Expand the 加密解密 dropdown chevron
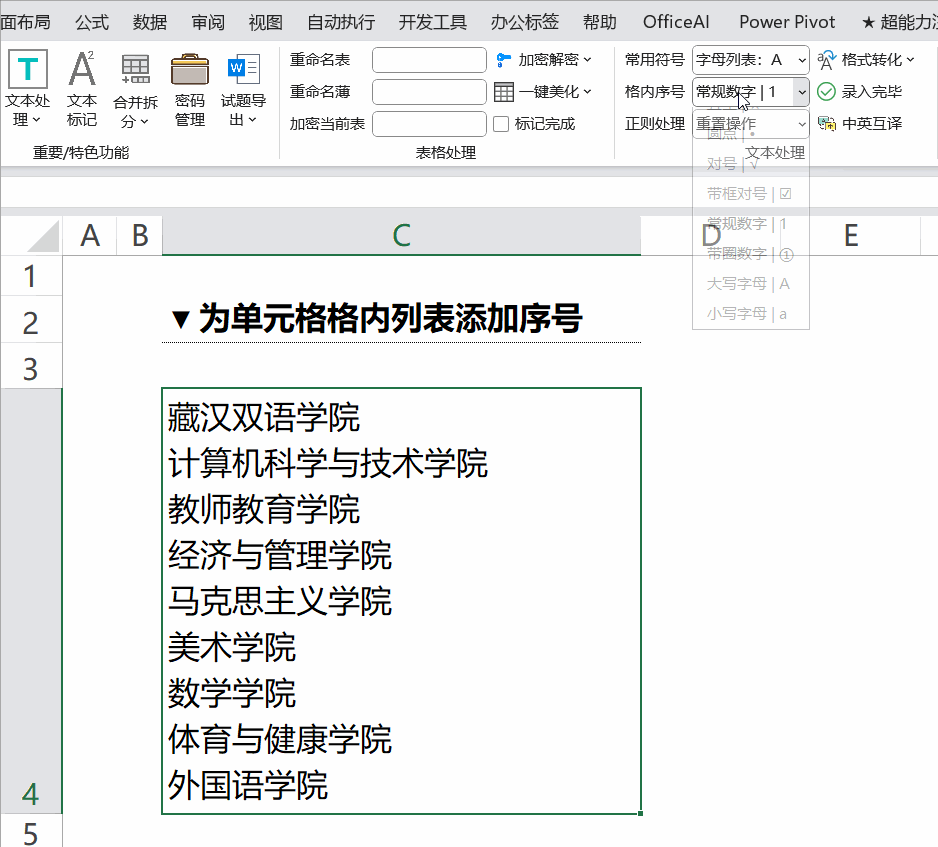 pyautogui.click(x=587, y=60)
